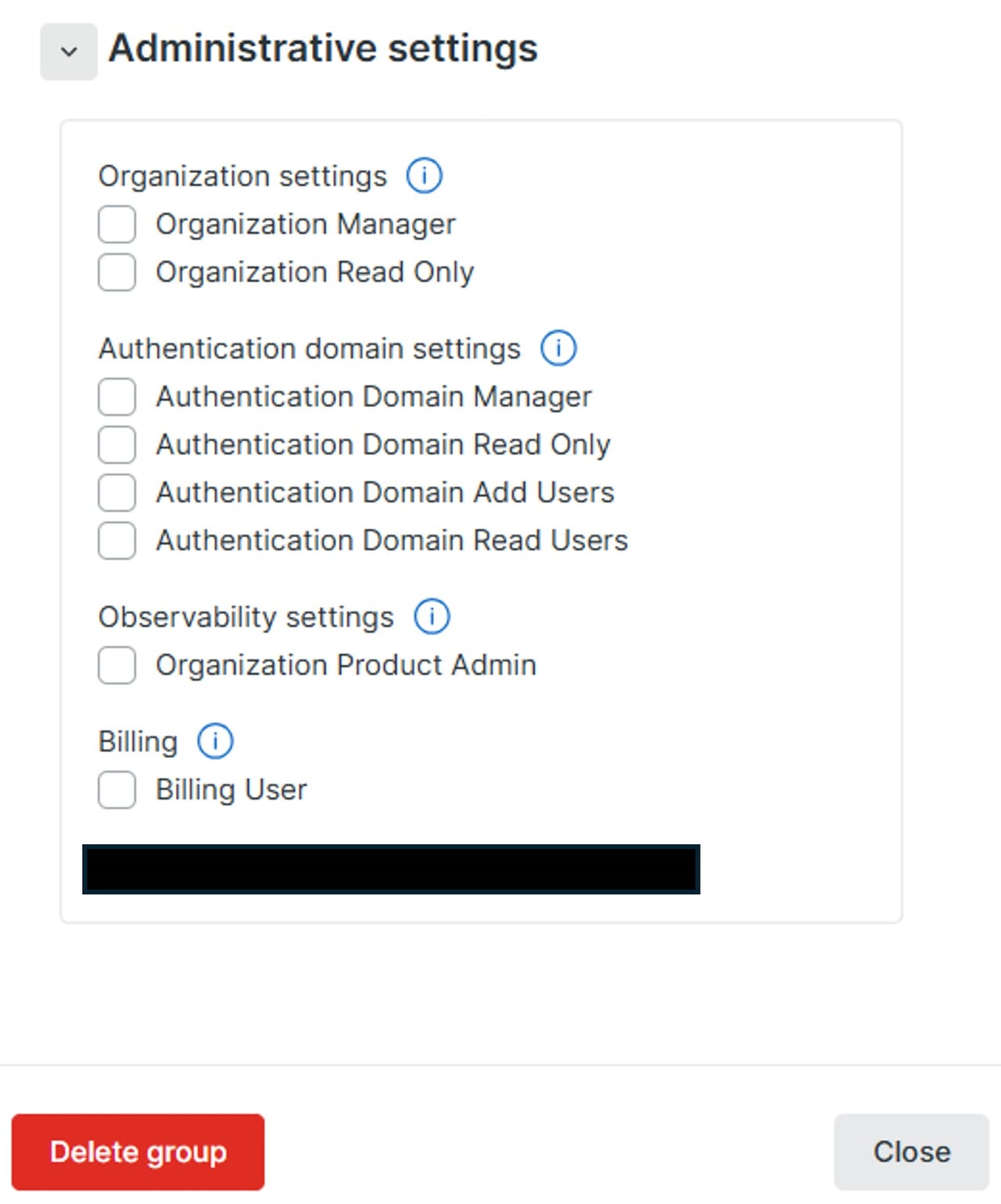Click the Authentication domain settings section label
The height and width of the screenshot is (1204, 1001).
point(309,349)
